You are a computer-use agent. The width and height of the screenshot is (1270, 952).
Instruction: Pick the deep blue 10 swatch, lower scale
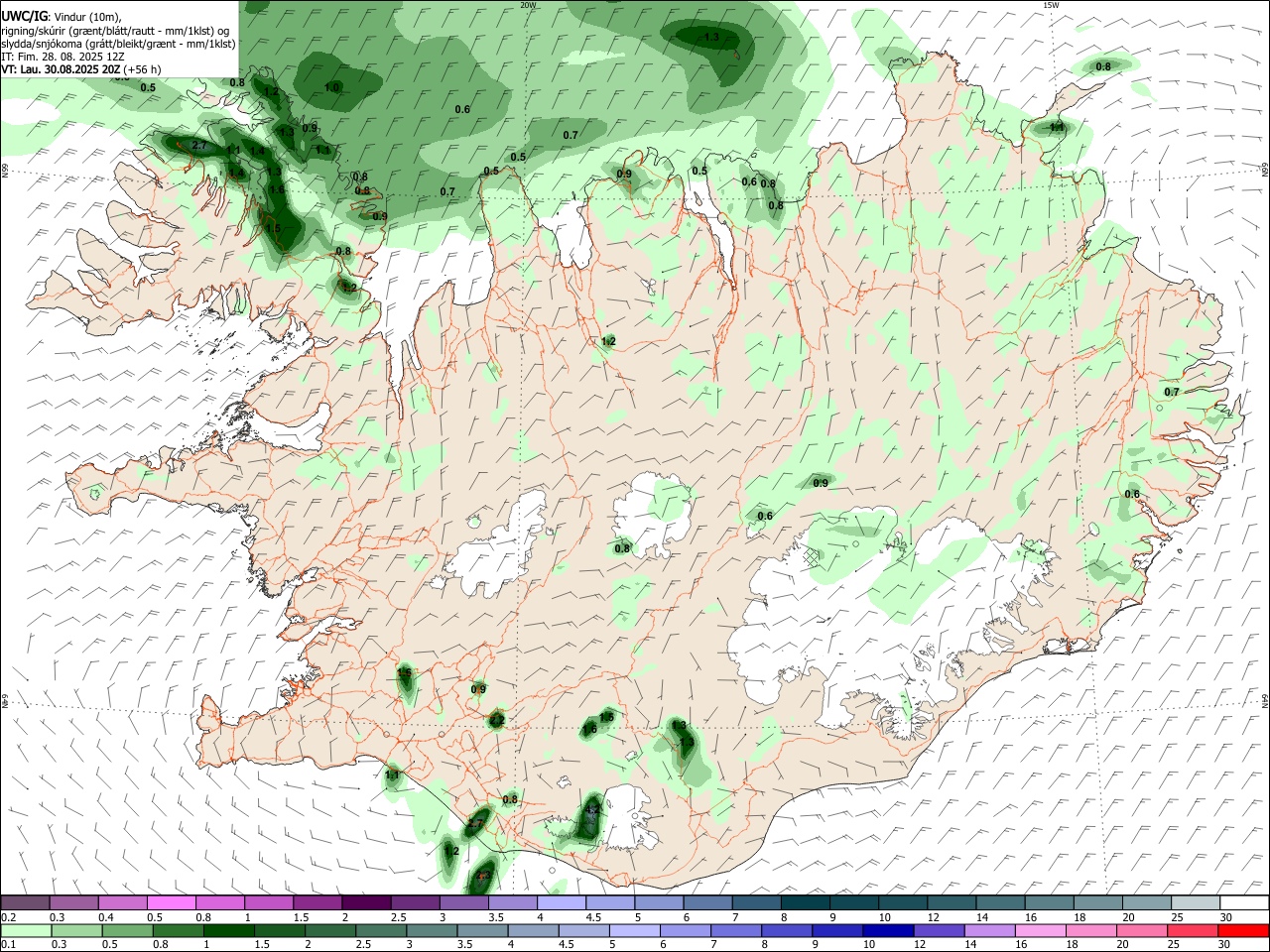click(888, 929)
